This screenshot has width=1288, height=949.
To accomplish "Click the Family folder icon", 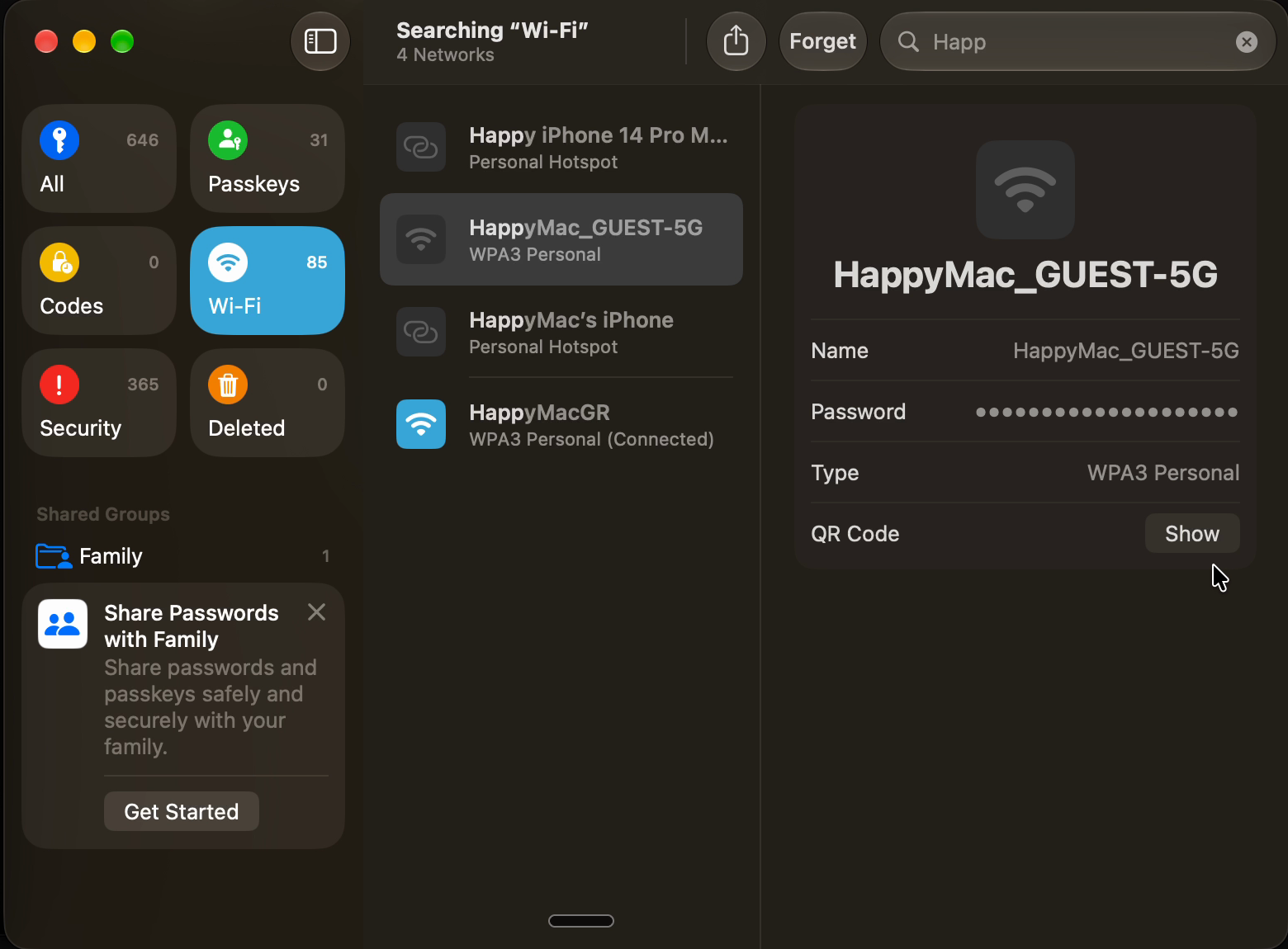I will (54, 556).
